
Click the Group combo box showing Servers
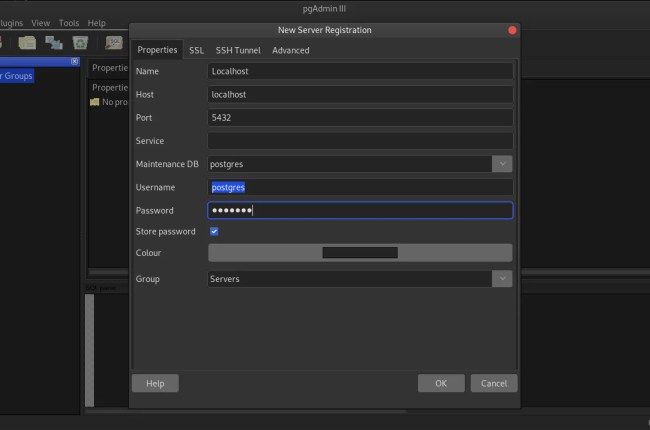(x=350, y=279)
